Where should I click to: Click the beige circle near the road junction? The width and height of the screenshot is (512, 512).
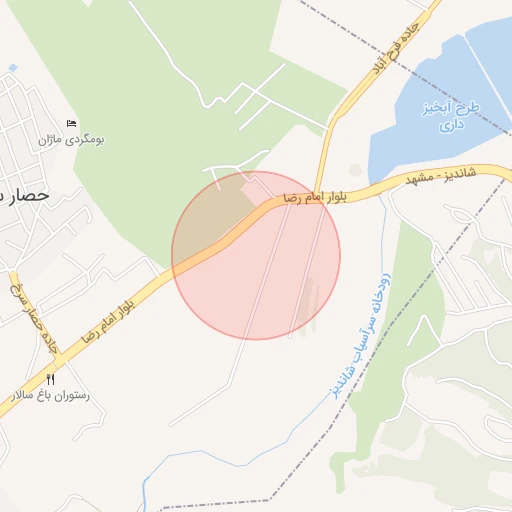click(355, 170)
